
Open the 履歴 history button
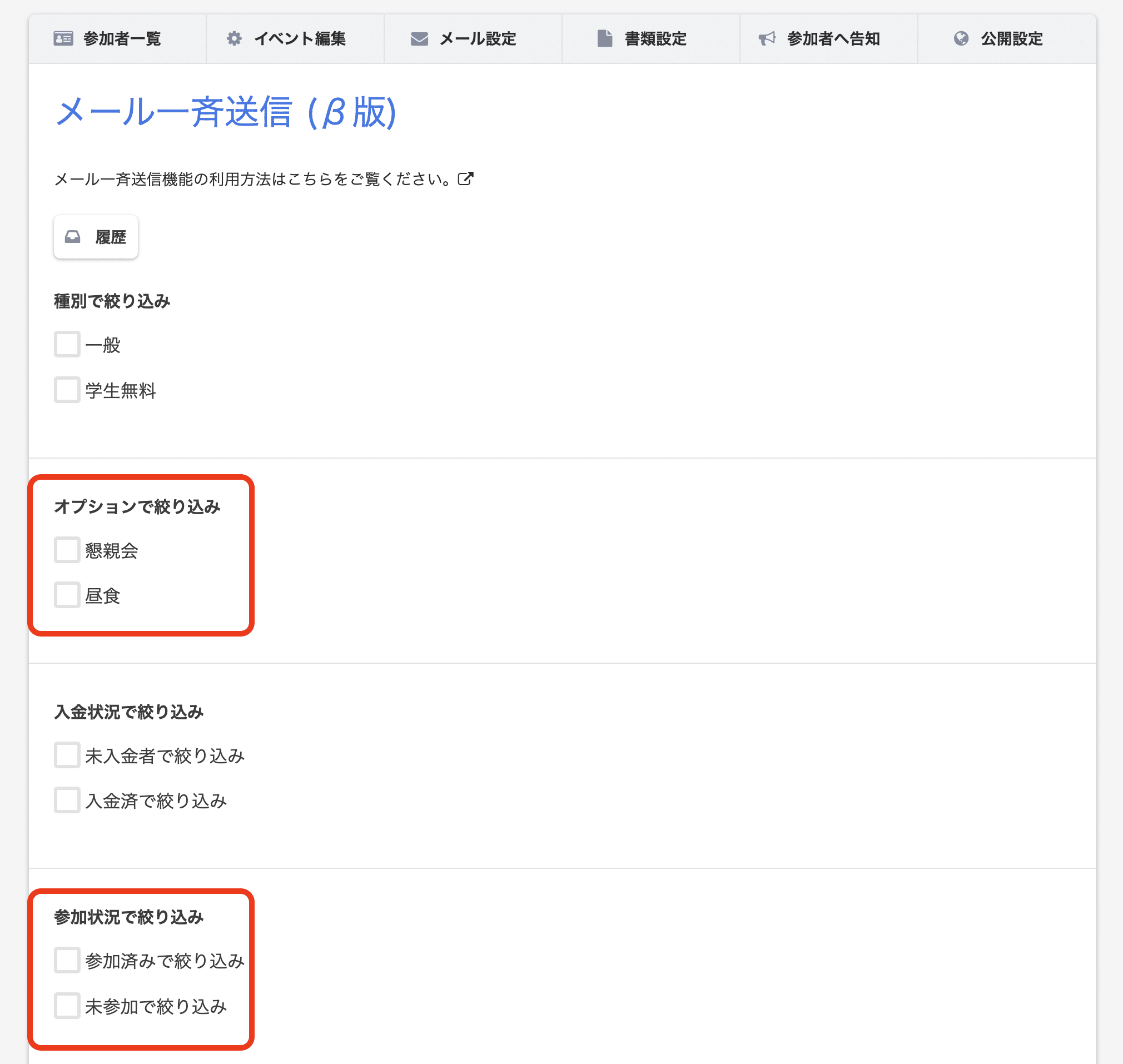(96, 236)
